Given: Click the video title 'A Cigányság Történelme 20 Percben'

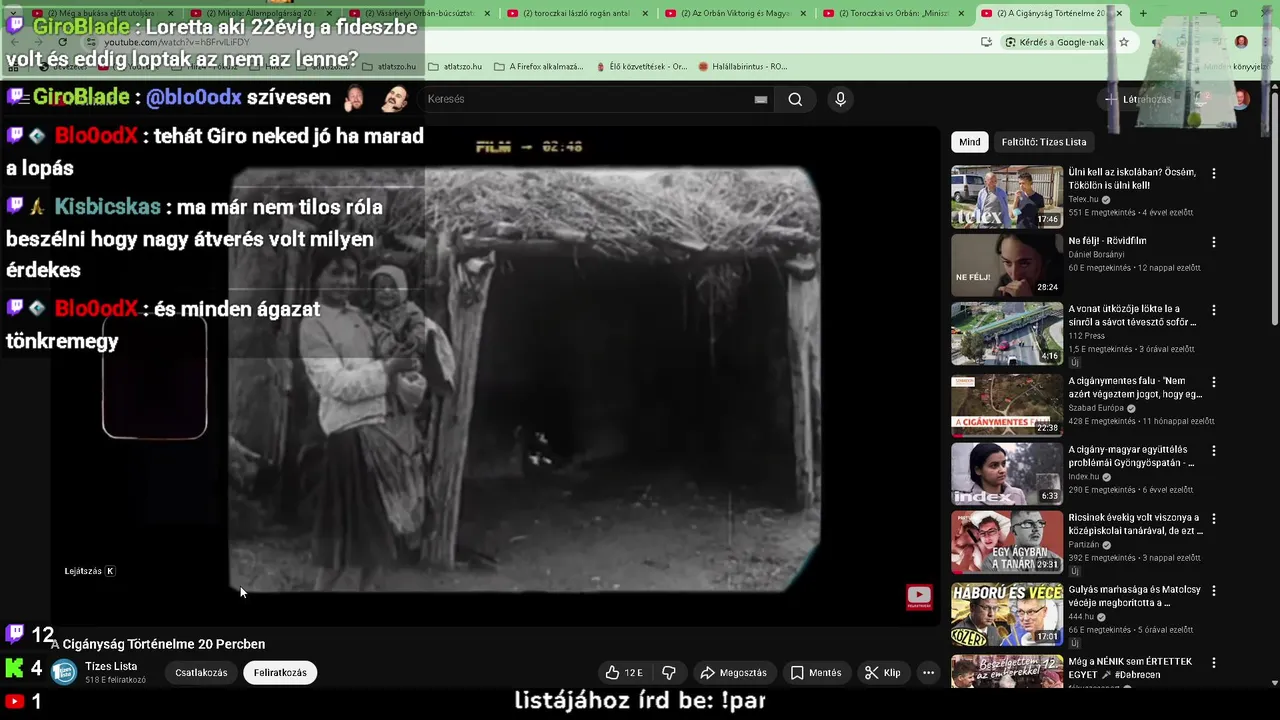Looking at the screenshot, I should [x=158, y=645].
